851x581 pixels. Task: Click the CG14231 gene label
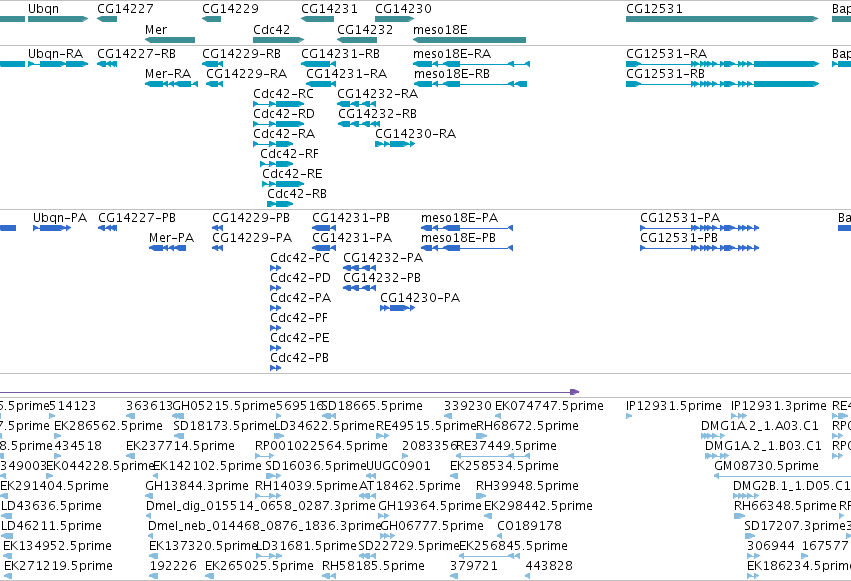(329, 9)
